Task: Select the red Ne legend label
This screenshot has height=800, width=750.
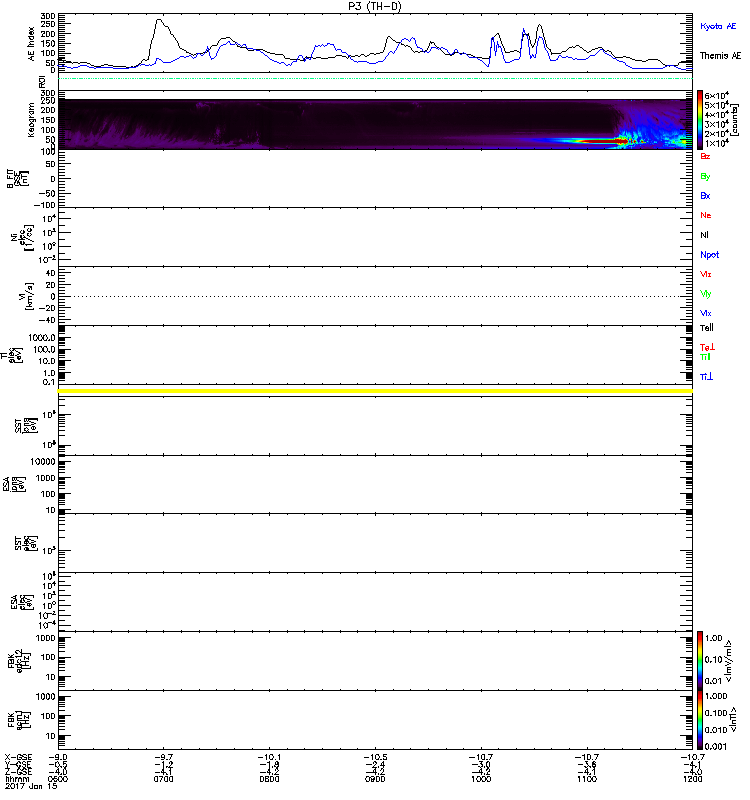Action: click(x=706, y=215)
